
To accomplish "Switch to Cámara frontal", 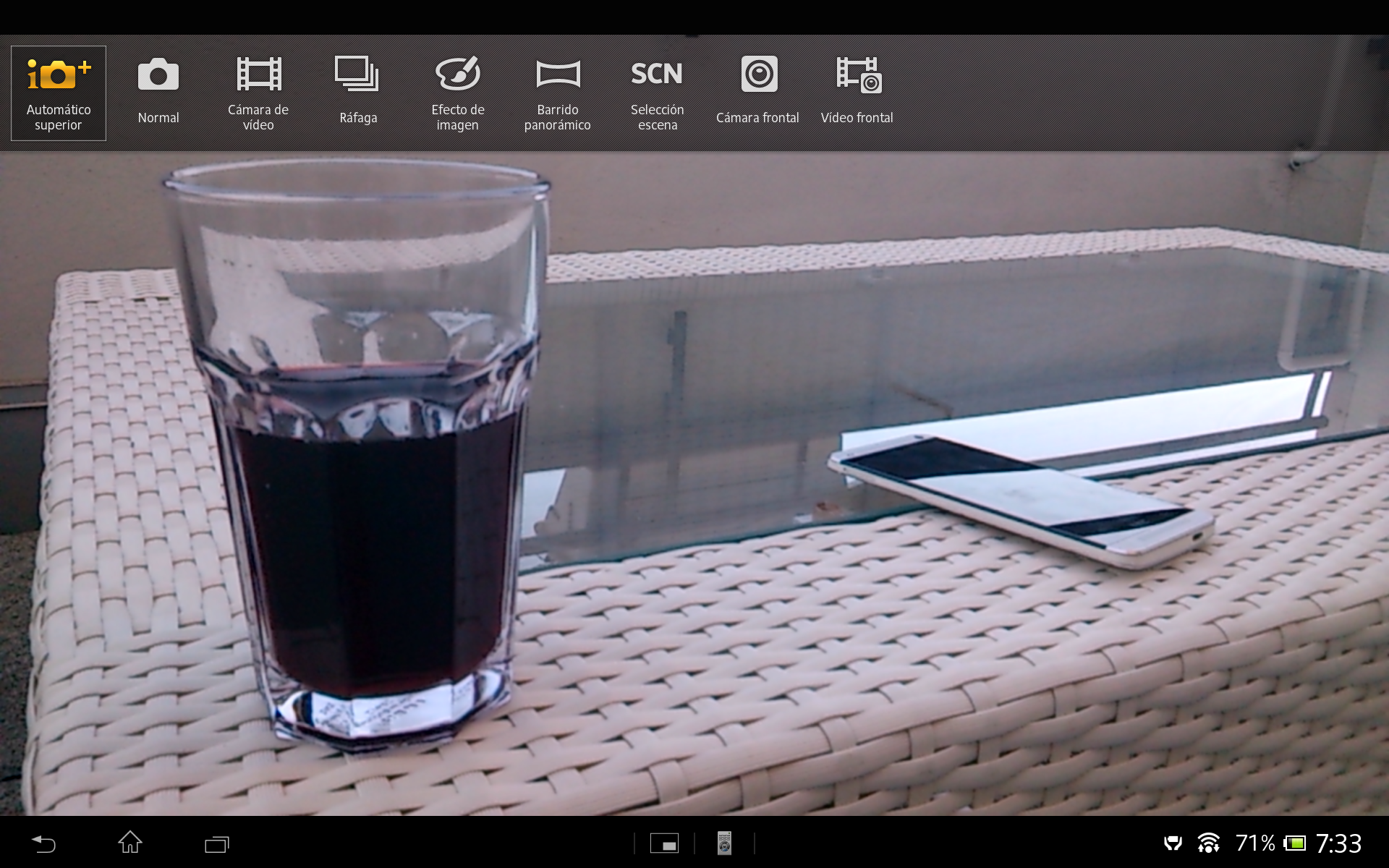I will pos(757,93).
